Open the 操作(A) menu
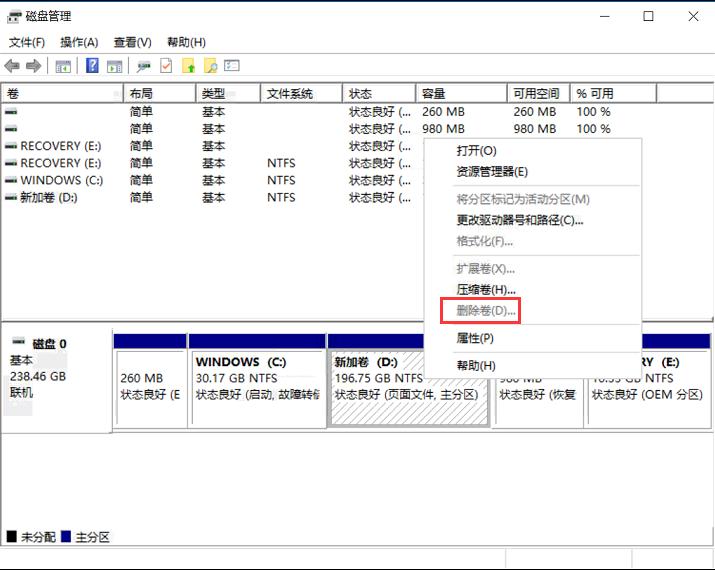Viewport: 715px width, 570px height. click(x=79, y=42)
